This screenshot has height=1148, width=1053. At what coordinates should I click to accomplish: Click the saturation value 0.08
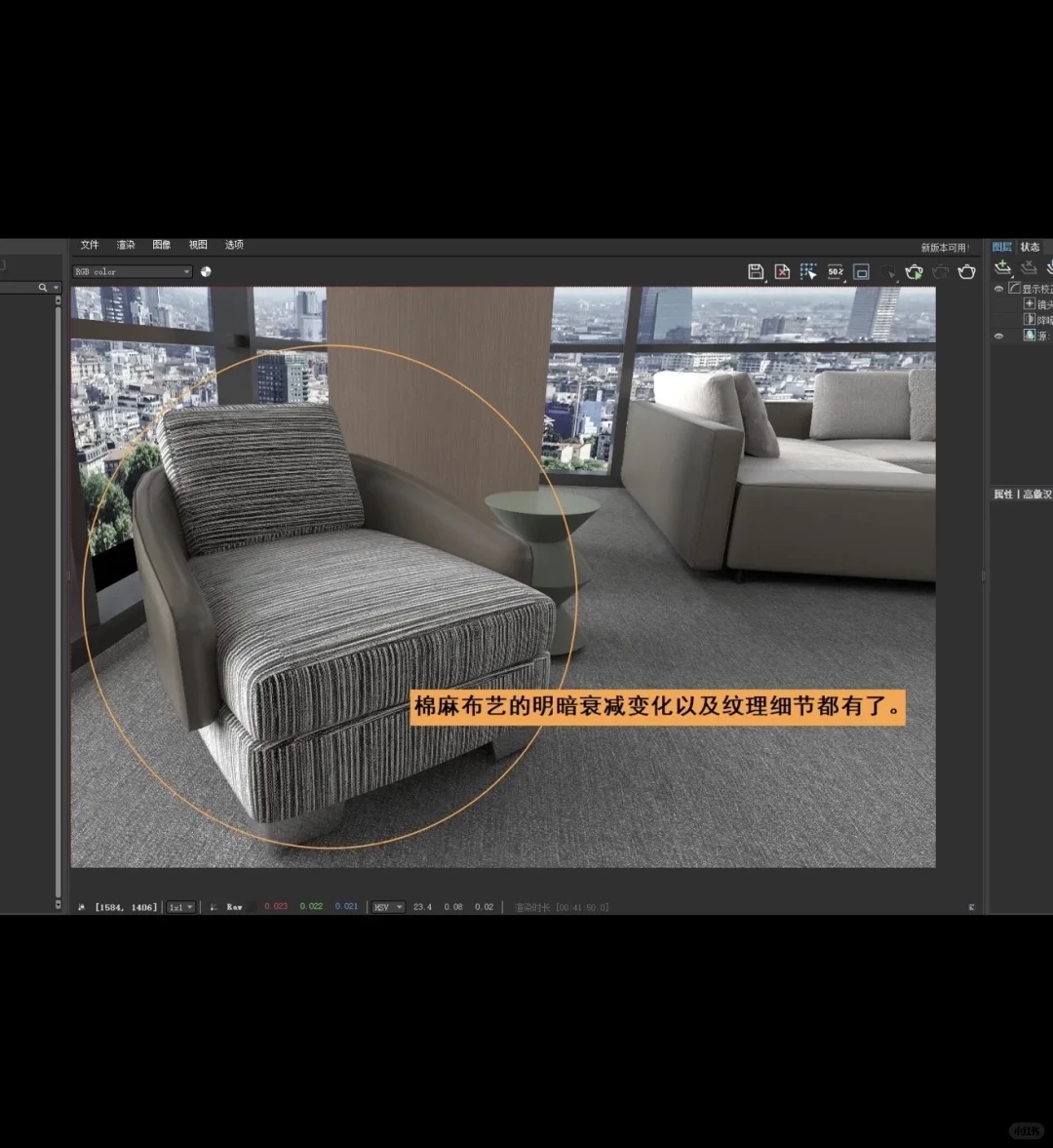[x=453, y=906]
